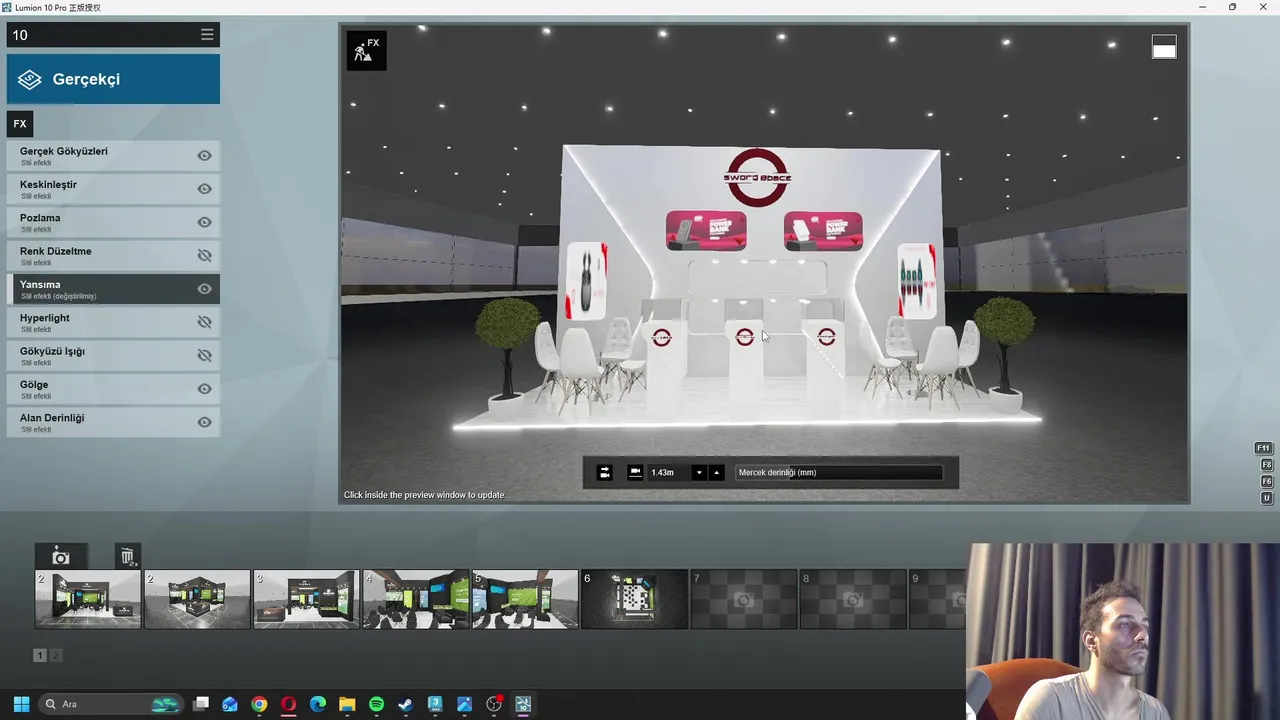This screenshot has width=1280, height=720.
Task: Adjust the Mercek derinliği (mm) slider
Action: (x=838, y=473)
